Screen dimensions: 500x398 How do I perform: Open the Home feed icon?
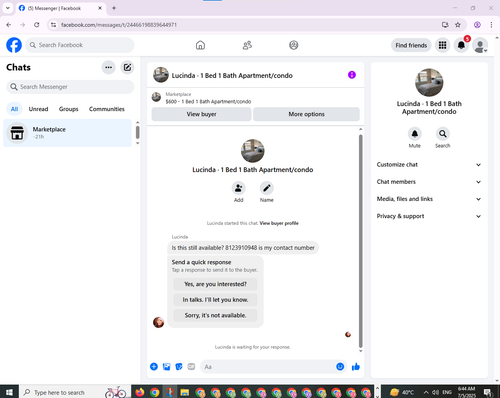[x=200, y=45]
